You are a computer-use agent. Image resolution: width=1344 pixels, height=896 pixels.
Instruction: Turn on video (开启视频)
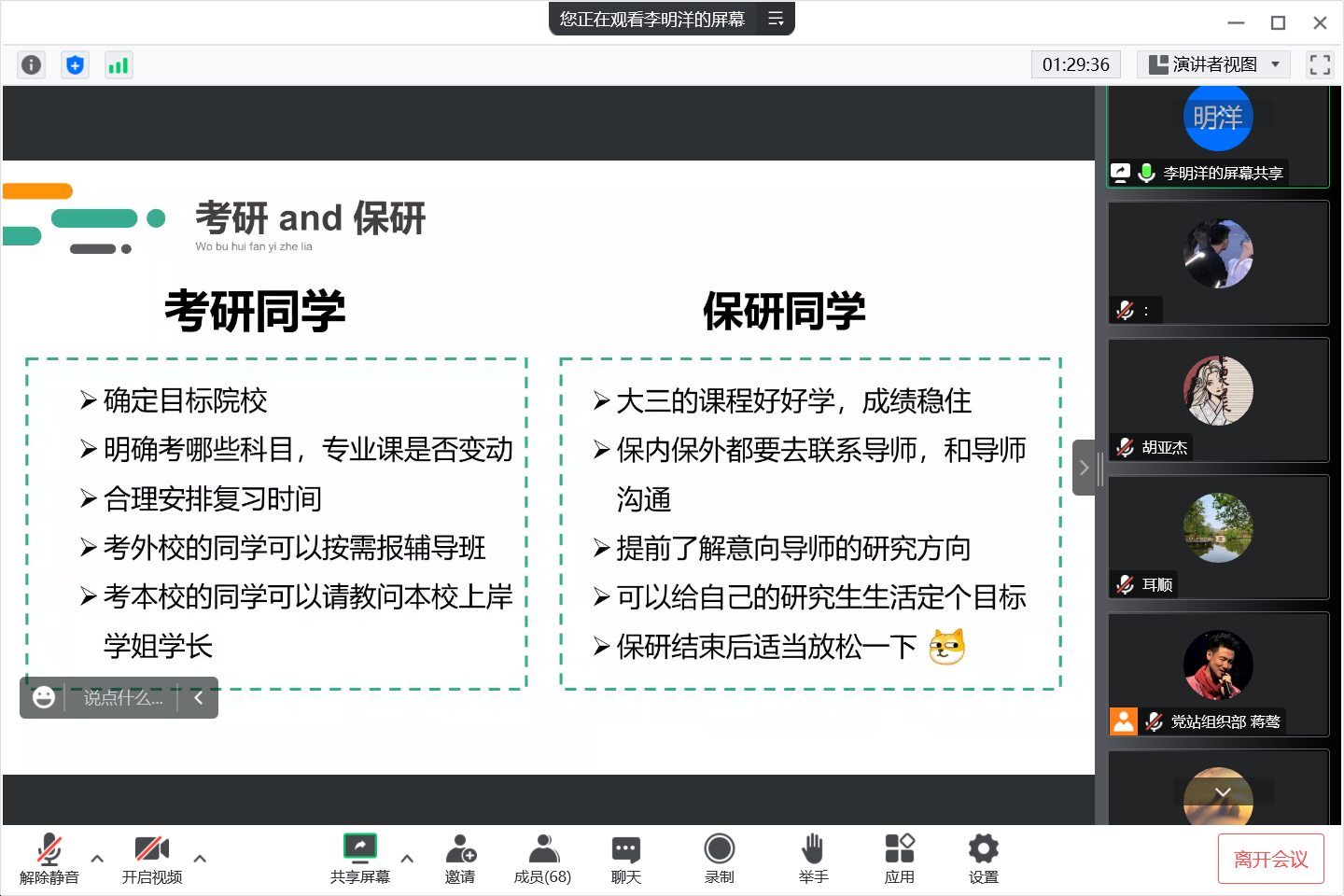point(152,859)
